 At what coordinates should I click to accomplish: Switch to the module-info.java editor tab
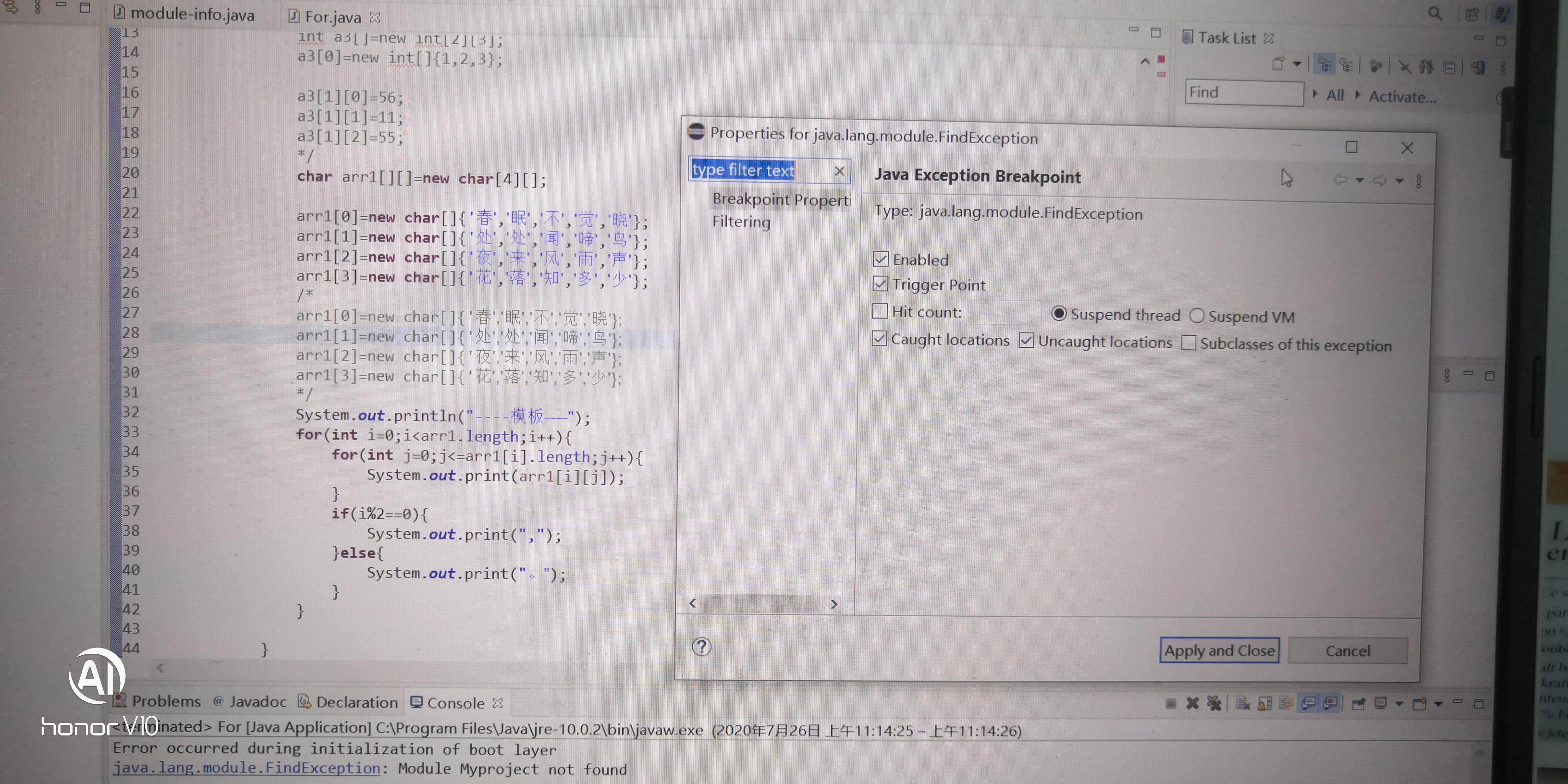[184, 13]
